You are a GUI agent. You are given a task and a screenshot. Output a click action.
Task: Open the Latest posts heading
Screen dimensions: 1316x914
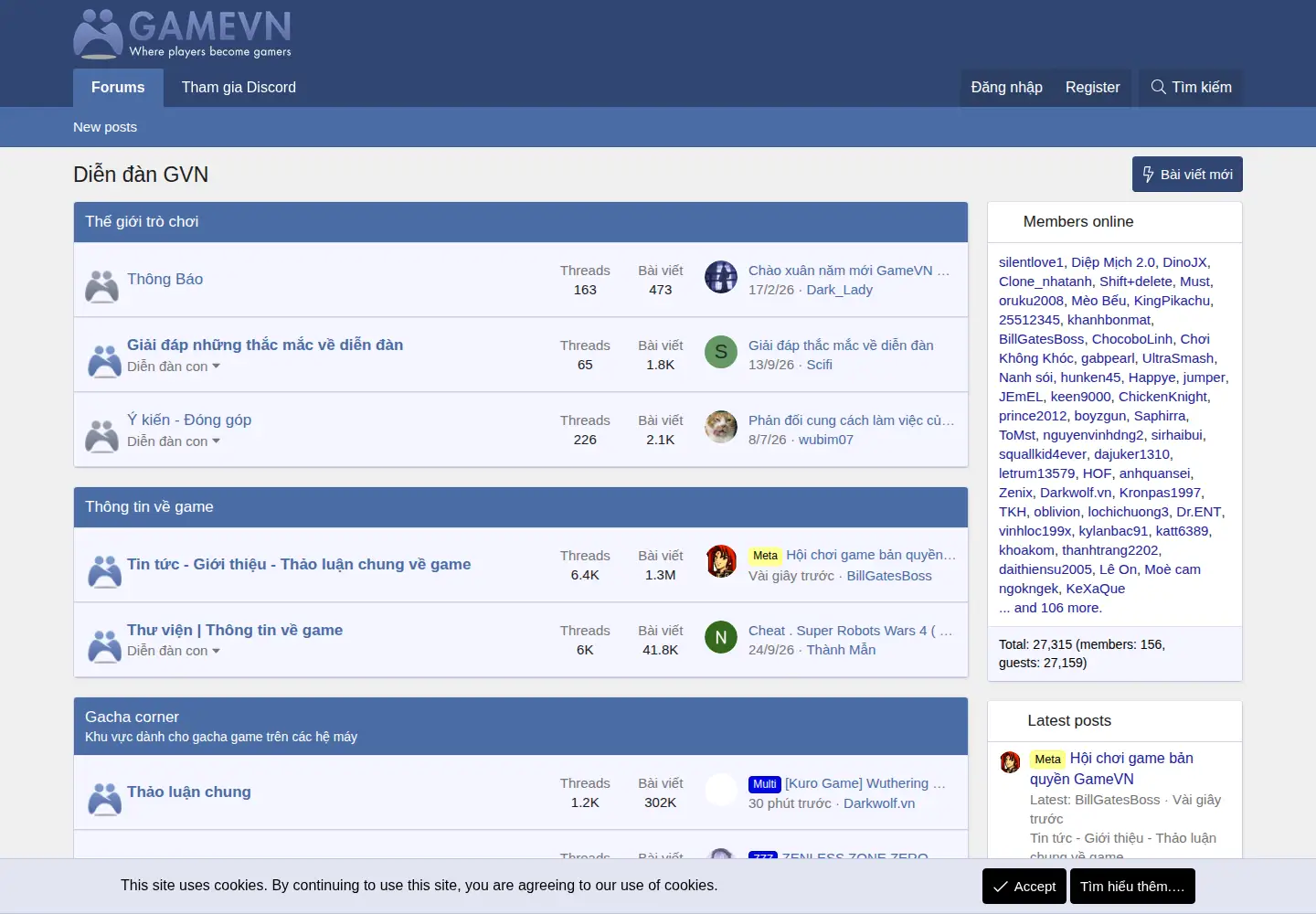1069,721
